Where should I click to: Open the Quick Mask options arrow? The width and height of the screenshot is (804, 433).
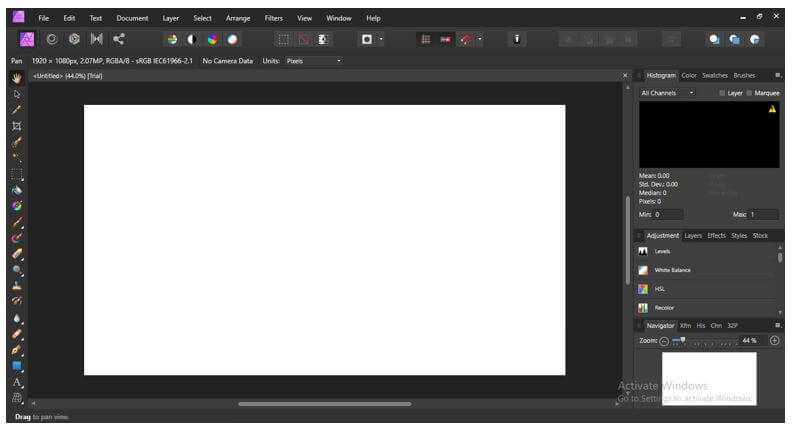point(381,40)
